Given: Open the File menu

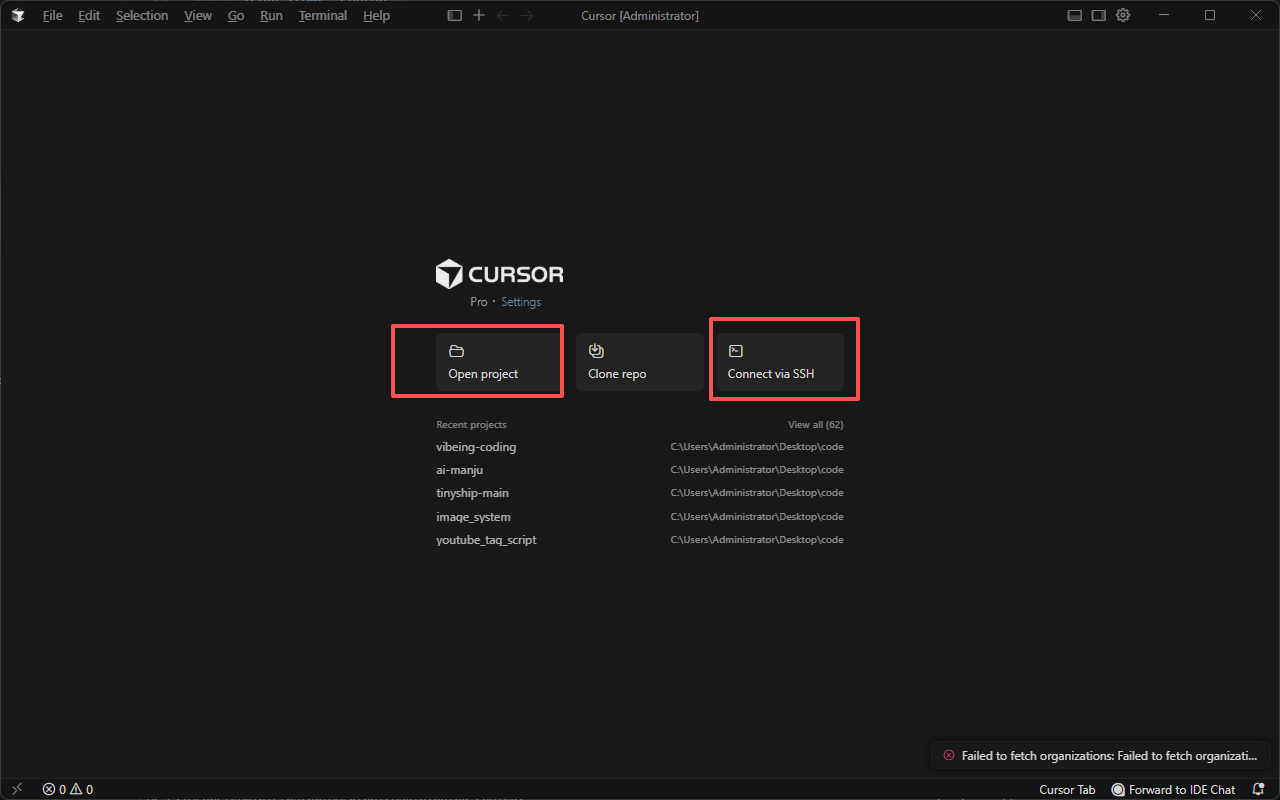Looking at the screenshot, I should click(52, 15).
